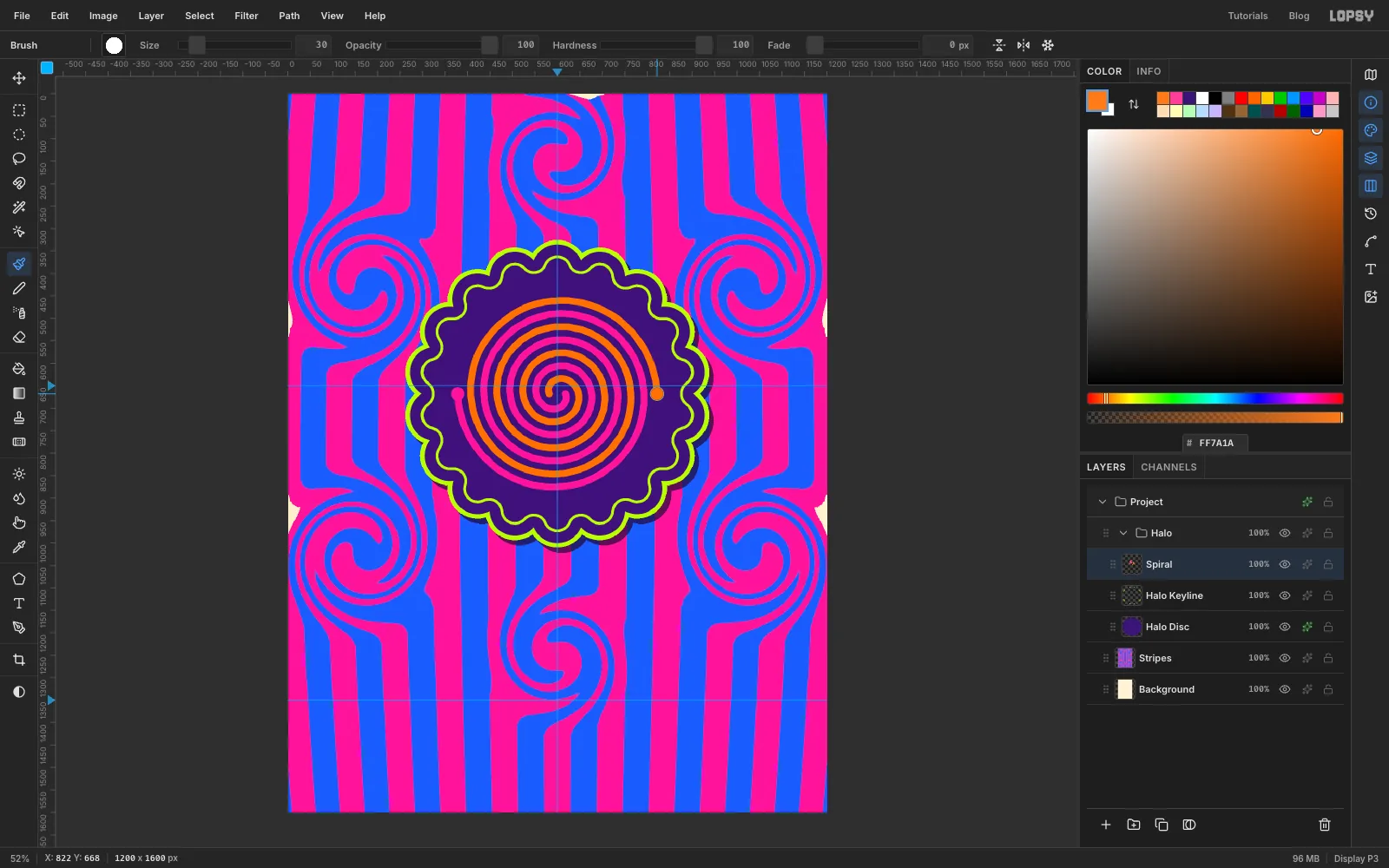Duplicate layer using the copy icon
The image size is (1389, 868).
(x=1162, y=825)
